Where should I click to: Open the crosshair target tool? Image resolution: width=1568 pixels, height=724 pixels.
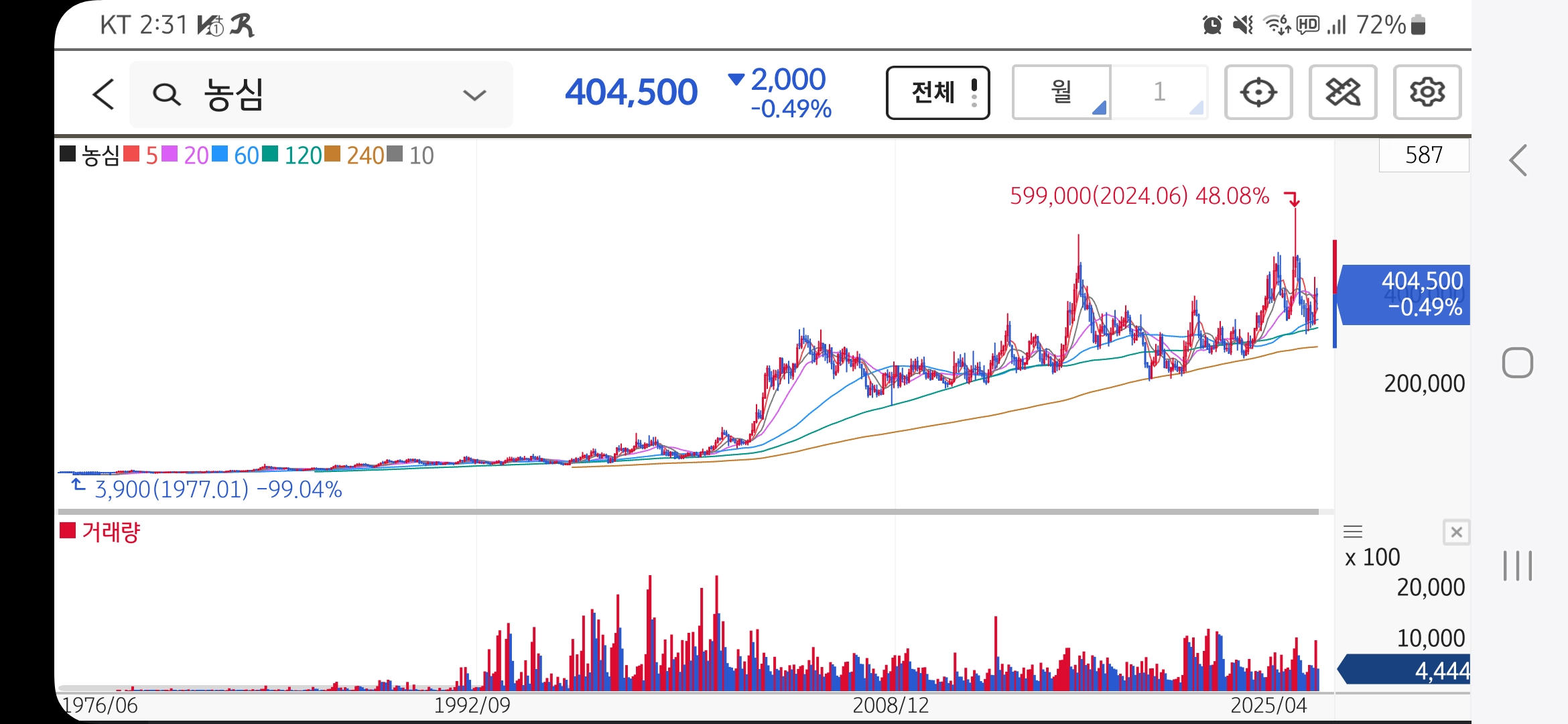(1258, 93)
